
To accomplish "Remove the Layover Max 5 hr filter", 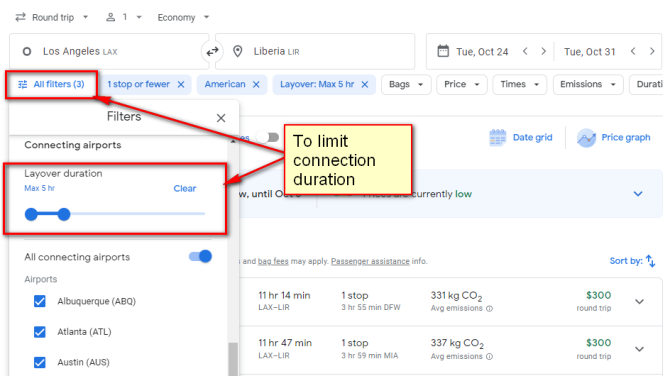I will 364,85.
